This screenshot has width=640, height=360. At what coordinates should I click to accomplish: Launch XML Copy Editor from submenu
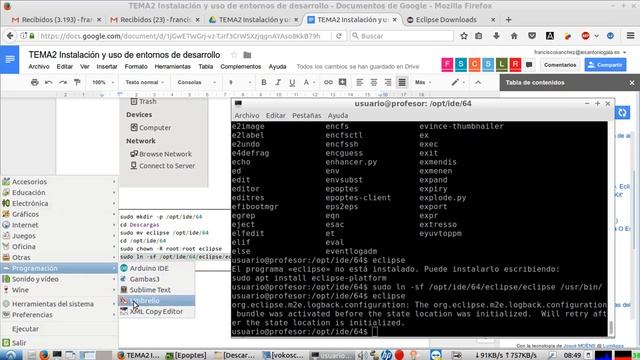tap(157, 311)
